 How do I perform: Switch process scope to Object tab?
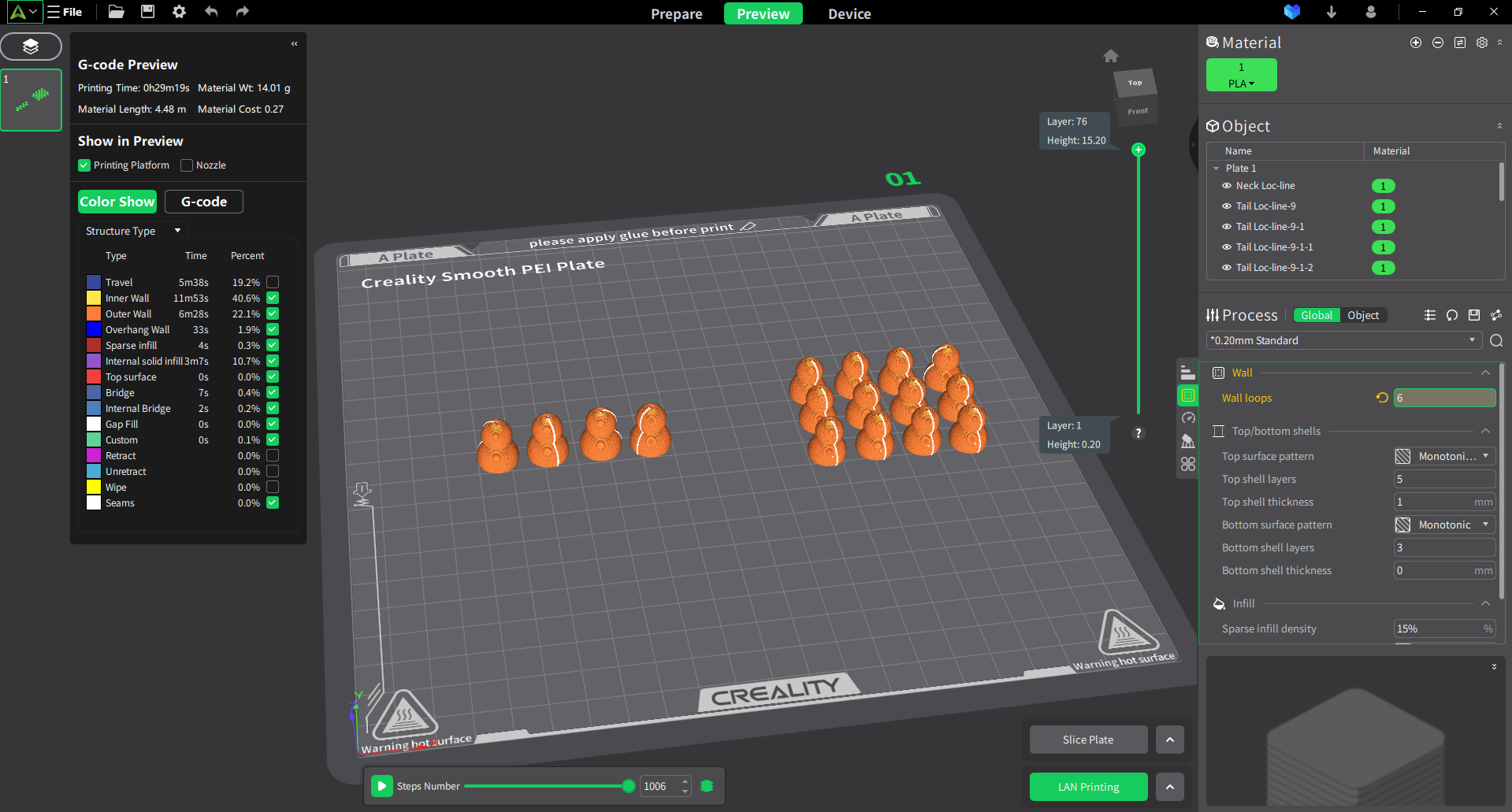point(1363,315)
